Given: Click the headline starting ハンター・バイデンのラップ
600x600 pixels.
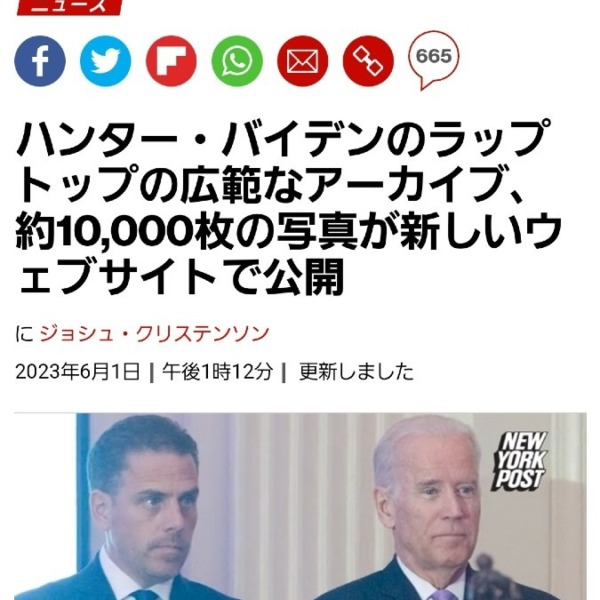Looking at the screenshot, I should (x=284, y=139).
